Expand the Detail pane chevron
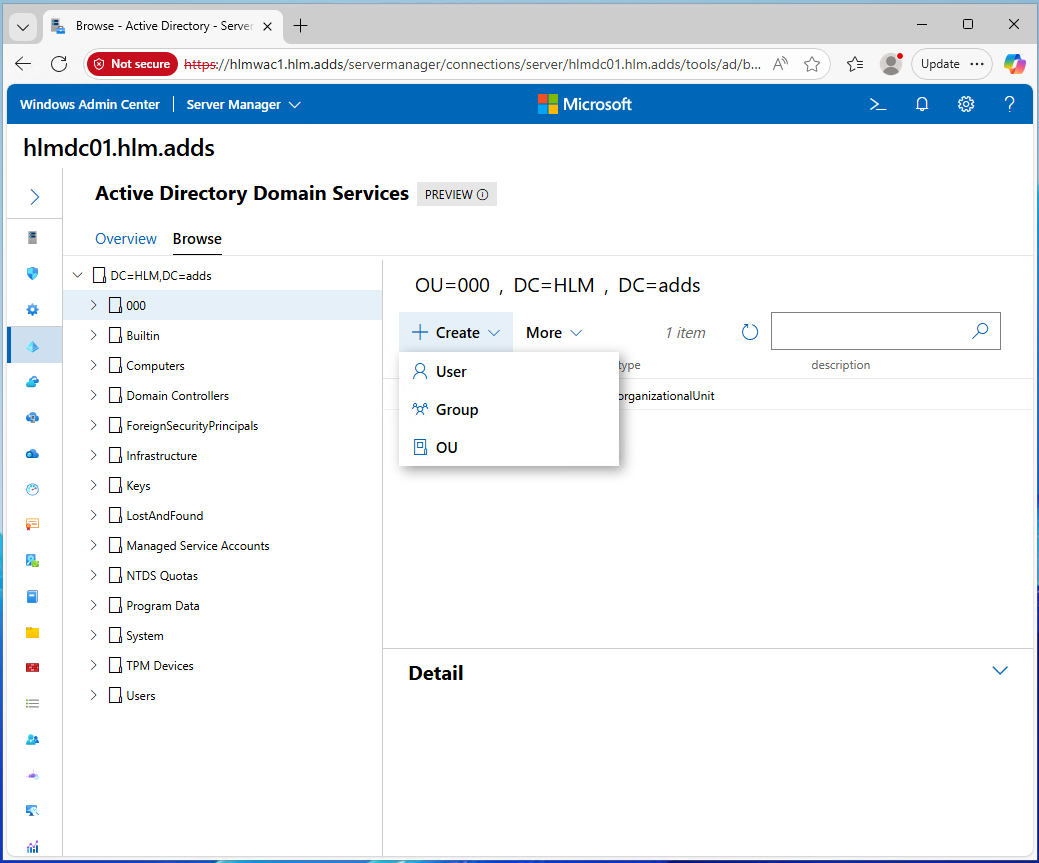Image resolution: width=1039 pixels, height=863 pixels. (999, 671)
